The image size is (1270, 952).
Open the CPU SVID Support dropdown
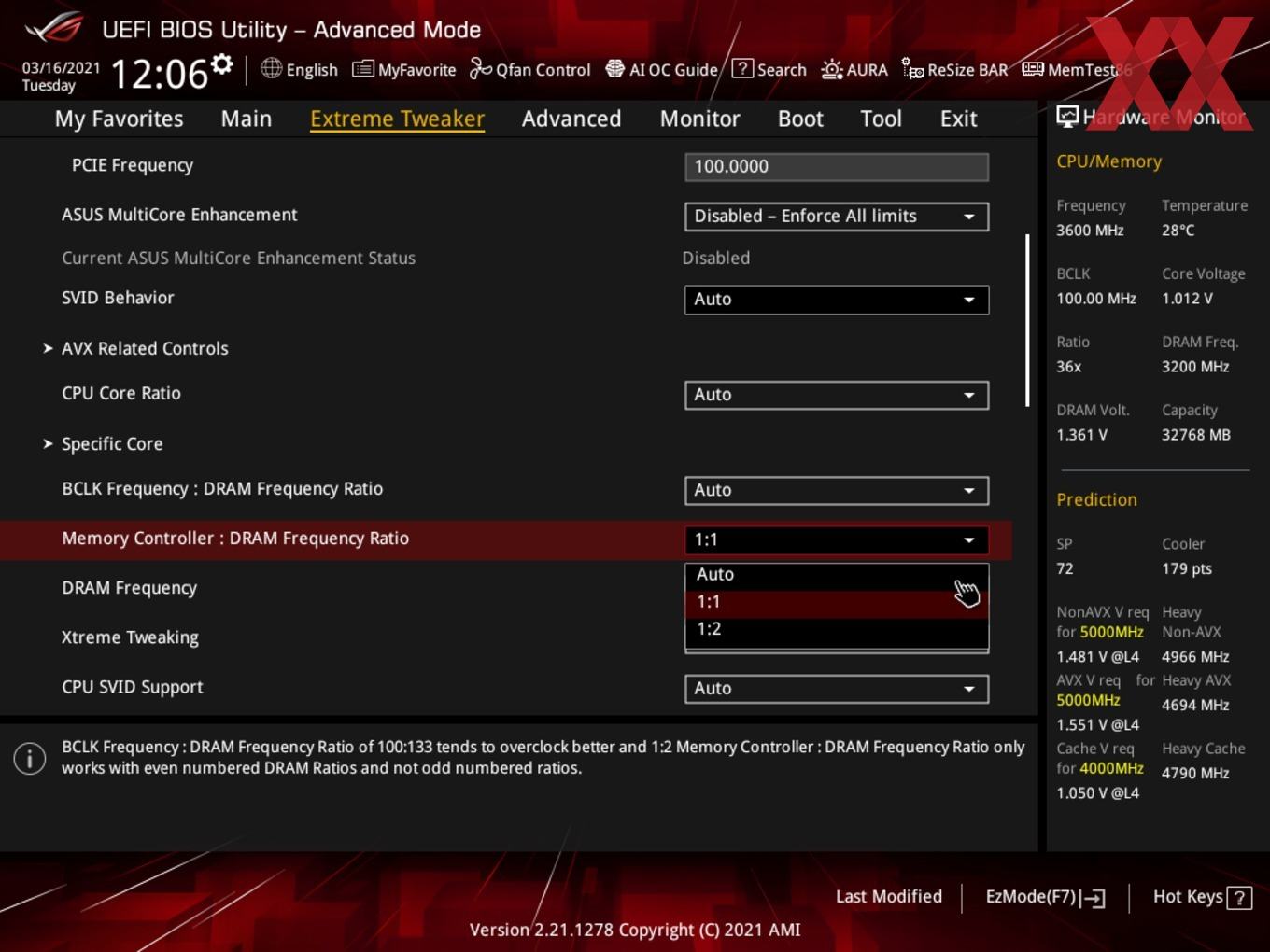(837, 689)
